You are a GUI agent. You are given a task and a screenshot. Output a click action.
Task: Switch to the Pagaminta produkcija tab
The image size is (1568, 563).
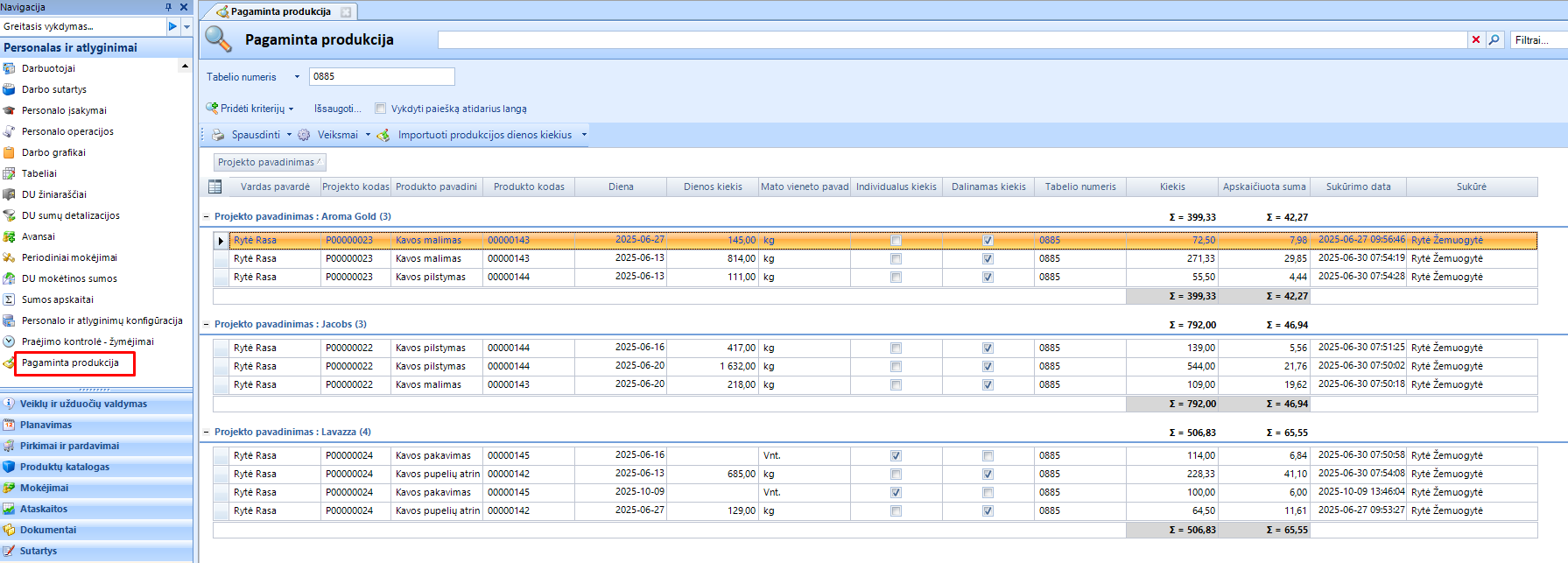click(x=280, y=11)
